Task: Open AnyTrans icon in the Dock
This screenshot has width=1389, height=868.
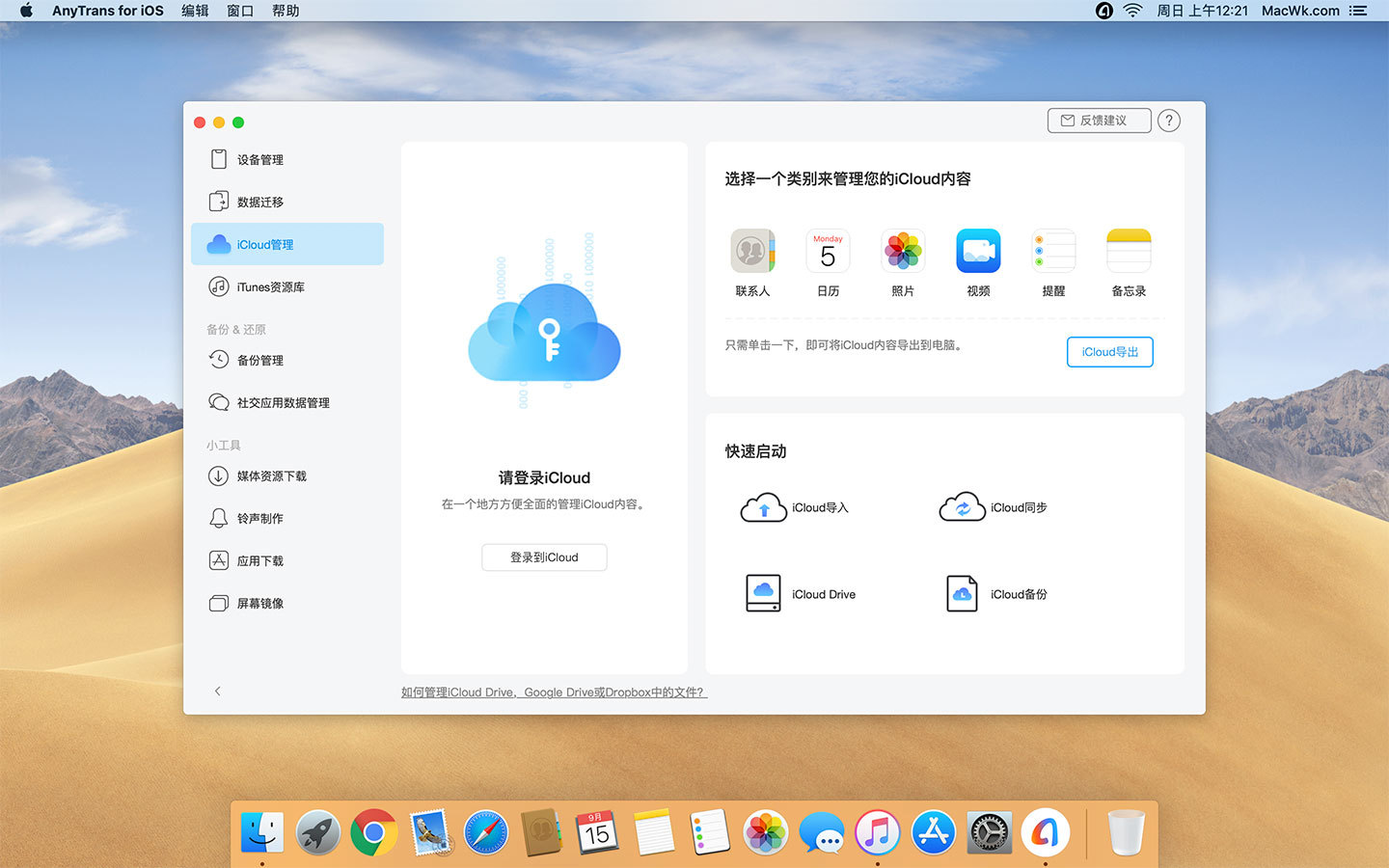Action: click(x=1046, y=831)
